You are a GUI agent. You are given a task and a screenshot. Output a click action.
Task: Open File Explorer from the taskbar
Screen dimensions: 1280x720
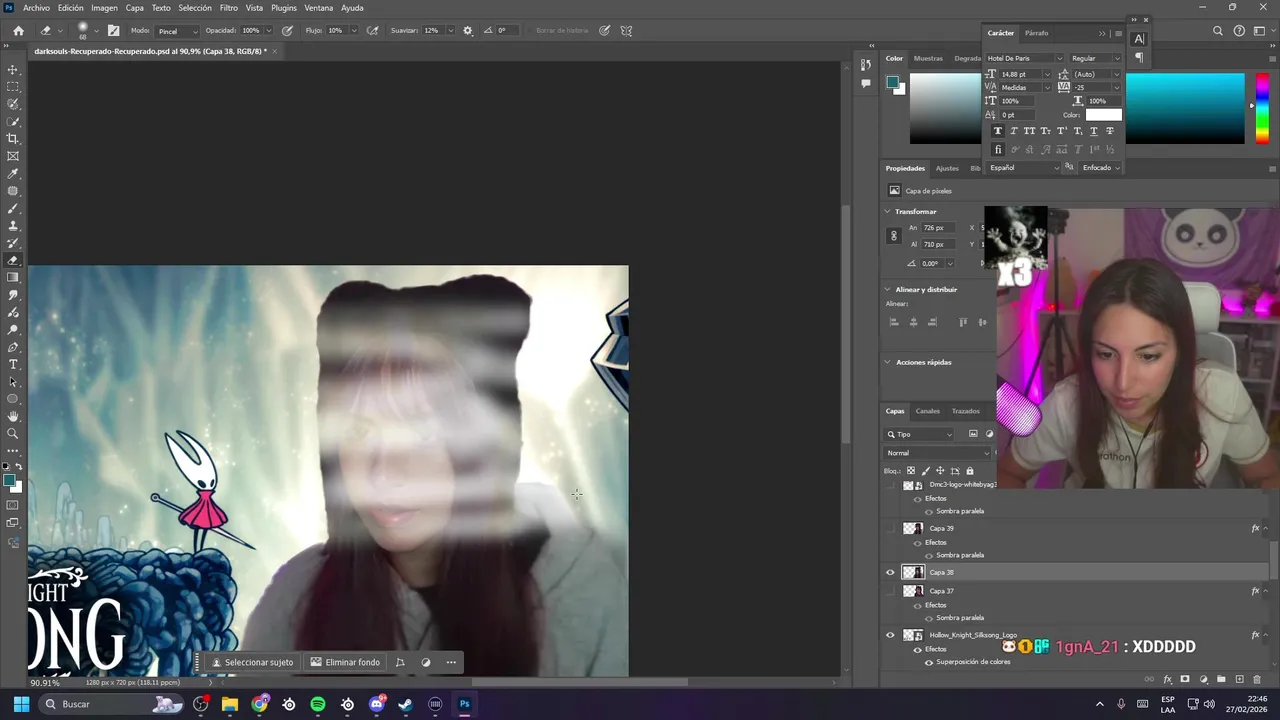230,704
